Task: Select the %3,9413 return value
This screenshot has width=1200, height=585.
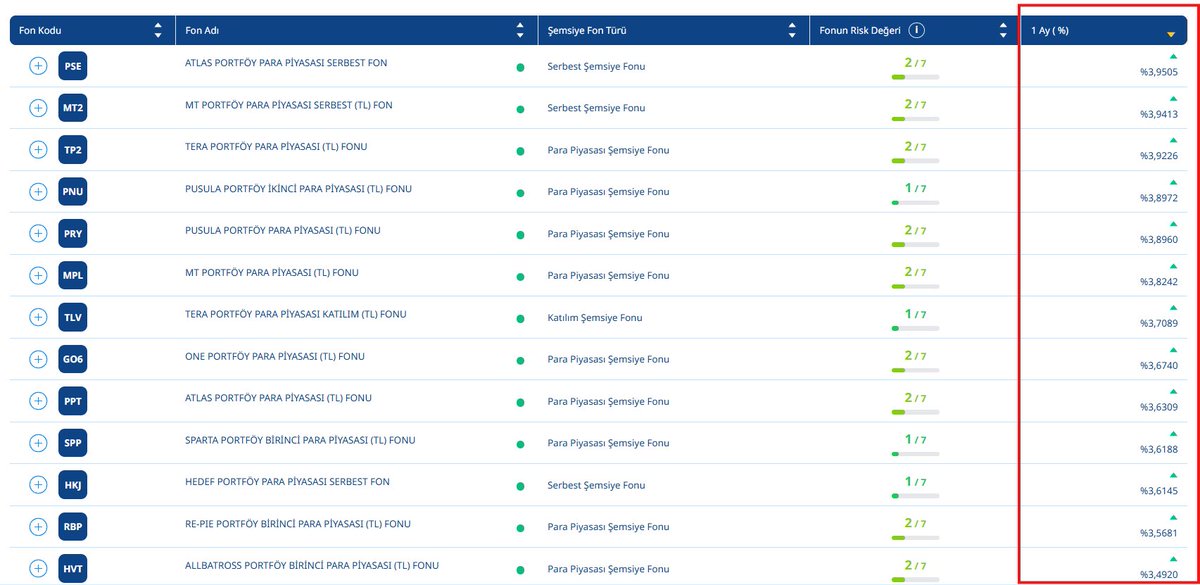Action: point(1158,114)
